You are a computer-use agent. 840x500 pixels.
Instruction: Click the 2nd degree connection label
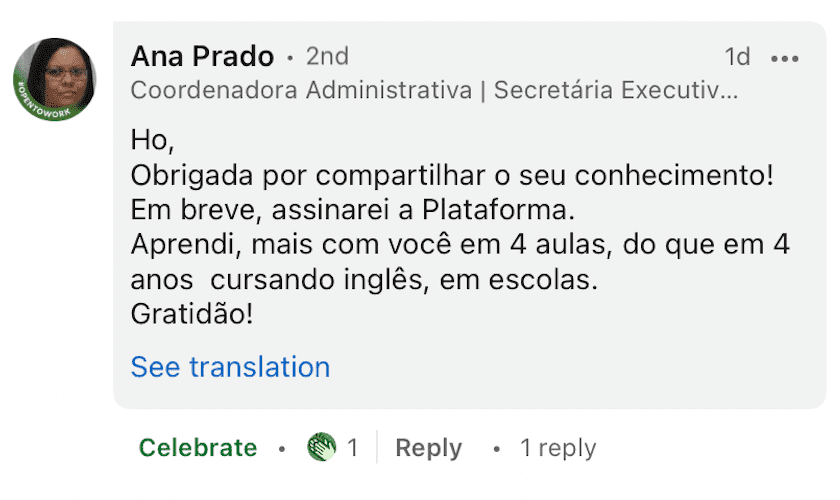(327, 56)
